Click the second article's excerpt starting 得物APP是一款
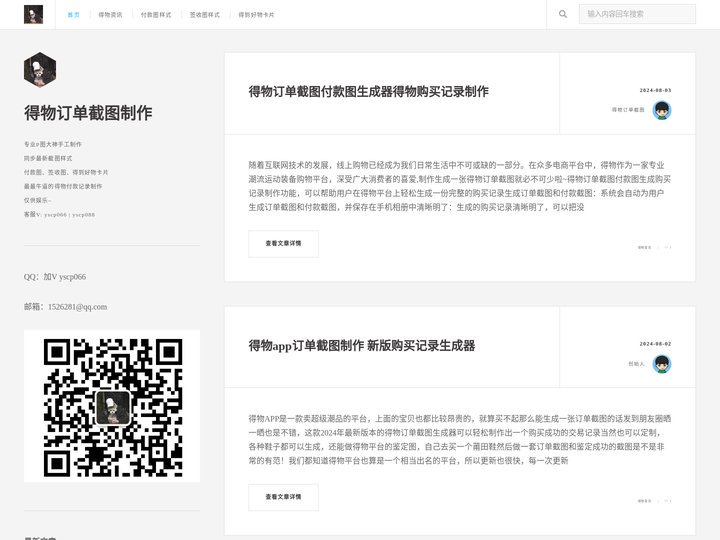Viewport: 720px width, 540px height. (x=460, y=439)
